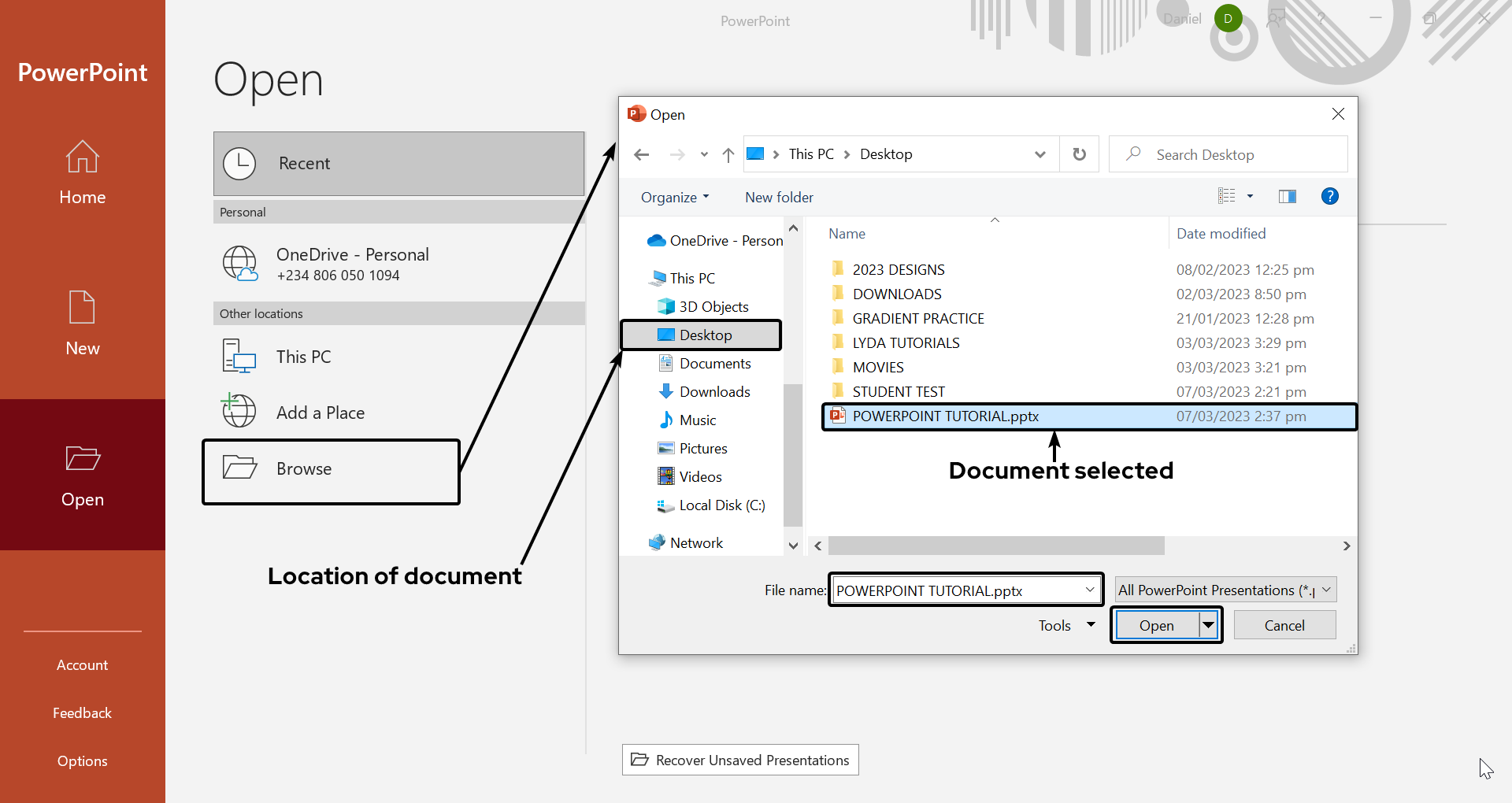The height and width of the screenshot is (803, 1512).
Task: Click the back arrow in Open dialog
Action: point(641,154)
